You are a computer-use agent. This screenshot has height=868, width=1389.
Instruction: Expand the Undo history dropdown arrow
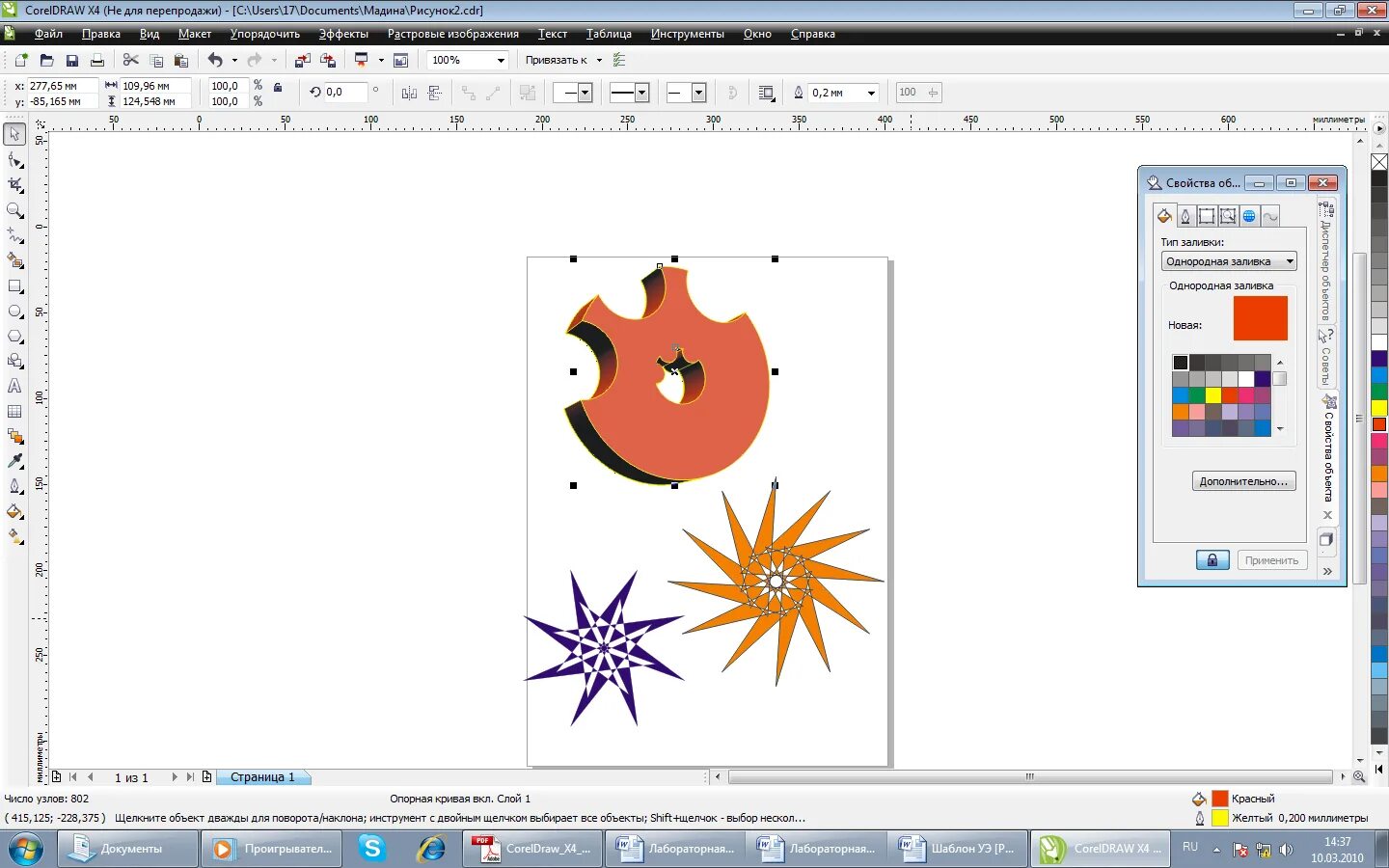coord(234,60)
